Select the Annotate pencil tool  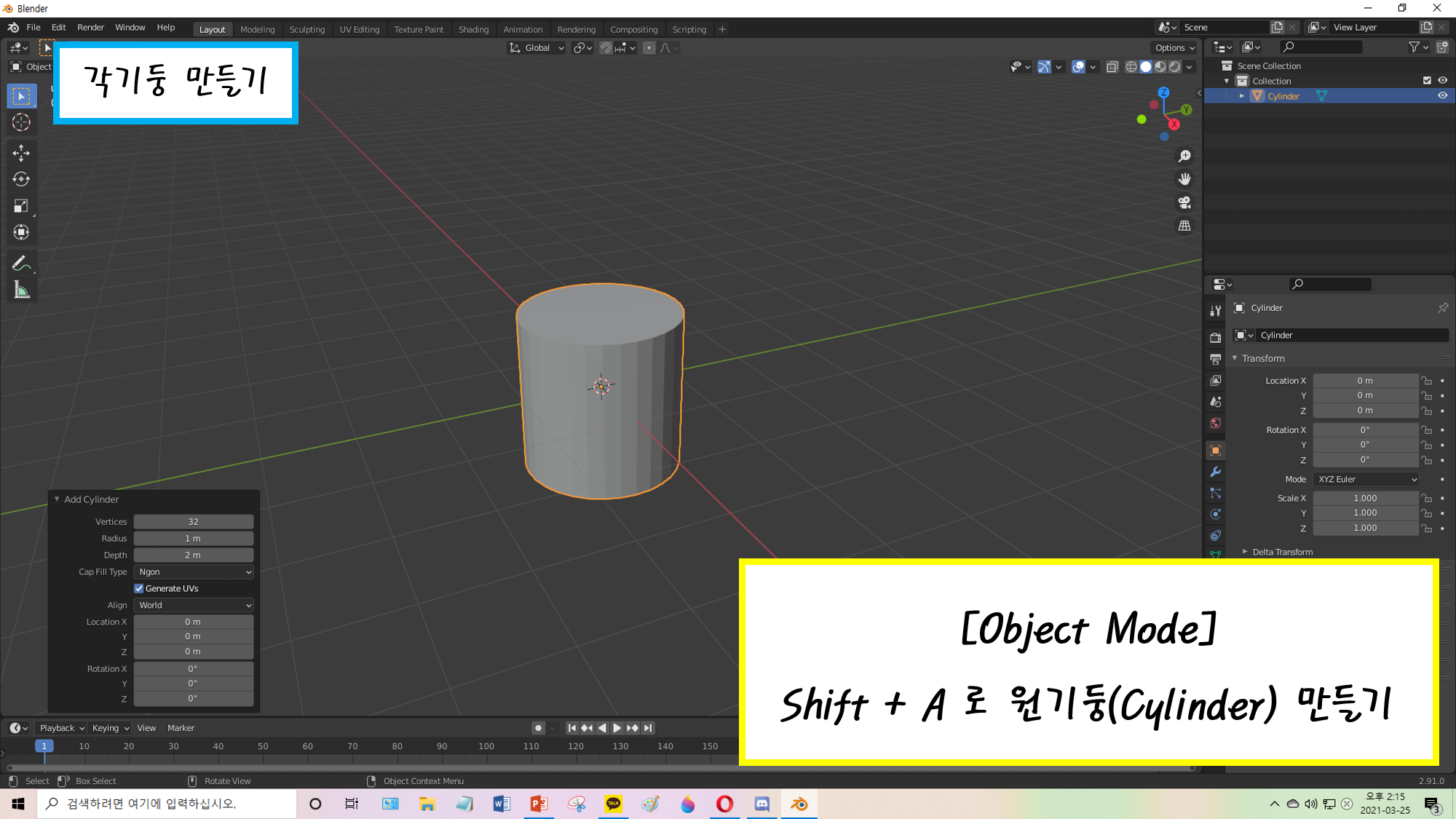coord(21,264)
